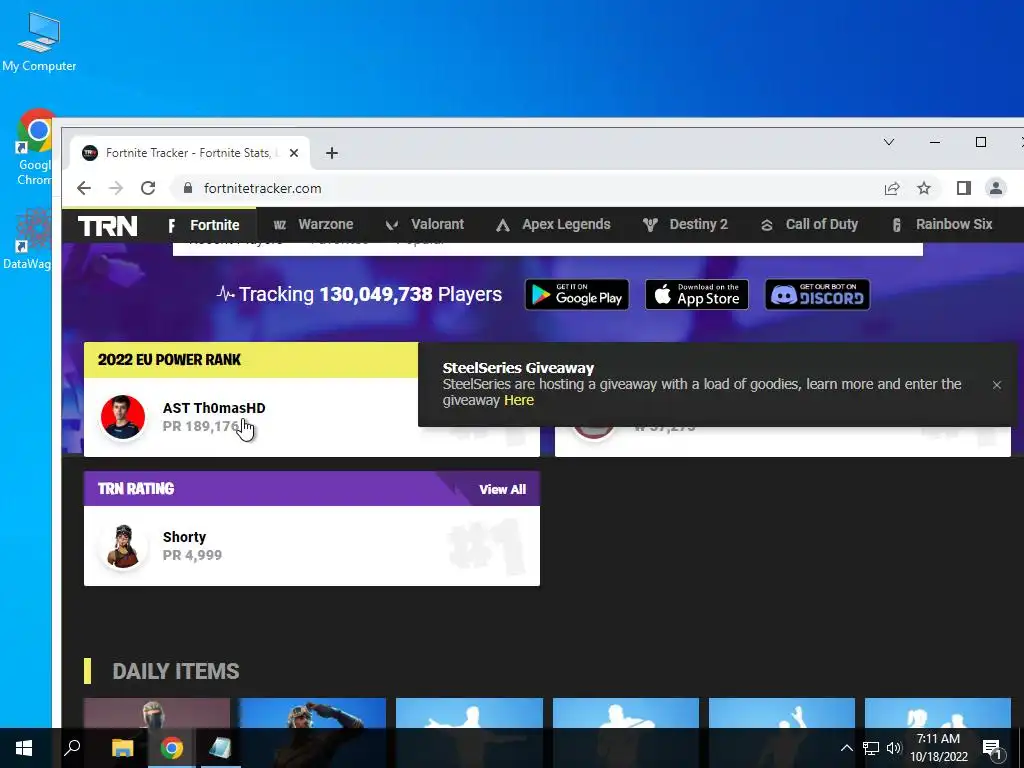Open My Computer desktop icon
The height and width of the screenshot is (768, 1024).
tap(39, 42)
